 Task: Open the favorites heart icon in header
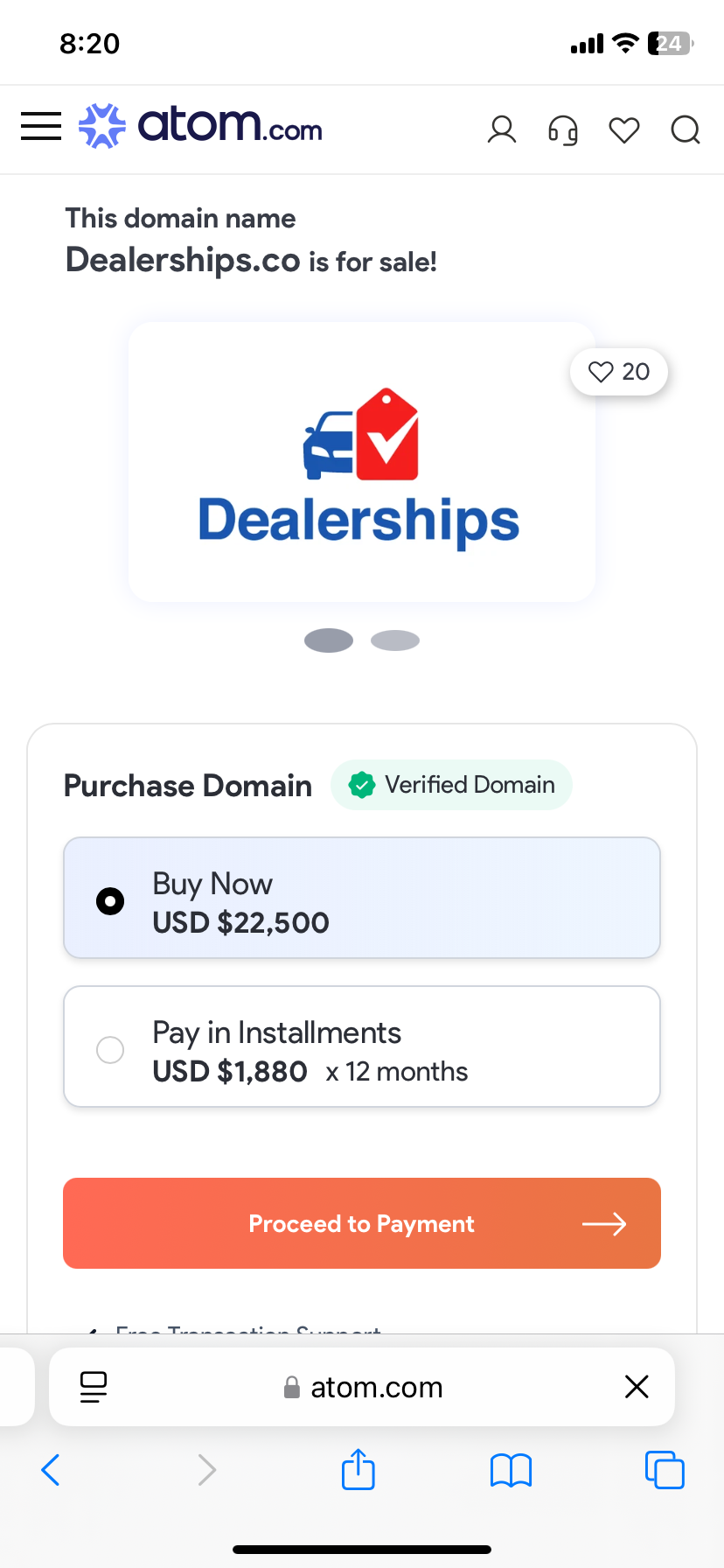point(624,130)
